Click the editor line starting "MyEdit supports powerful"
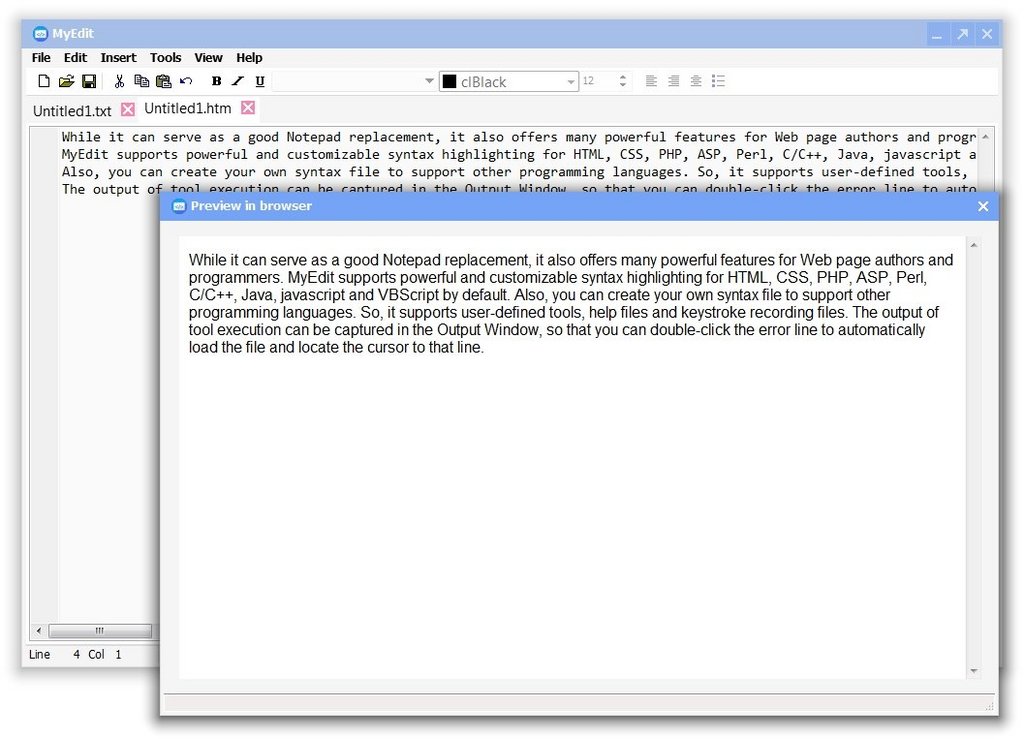The height and width of the screenshot is (739, 1024). [519, 155]
